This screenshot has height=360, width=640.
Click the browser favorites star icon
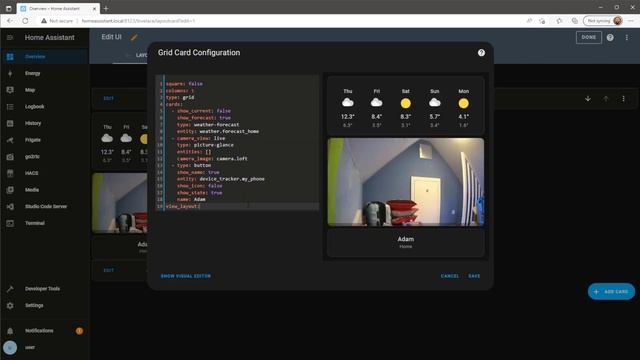click(x=542, y=21)
